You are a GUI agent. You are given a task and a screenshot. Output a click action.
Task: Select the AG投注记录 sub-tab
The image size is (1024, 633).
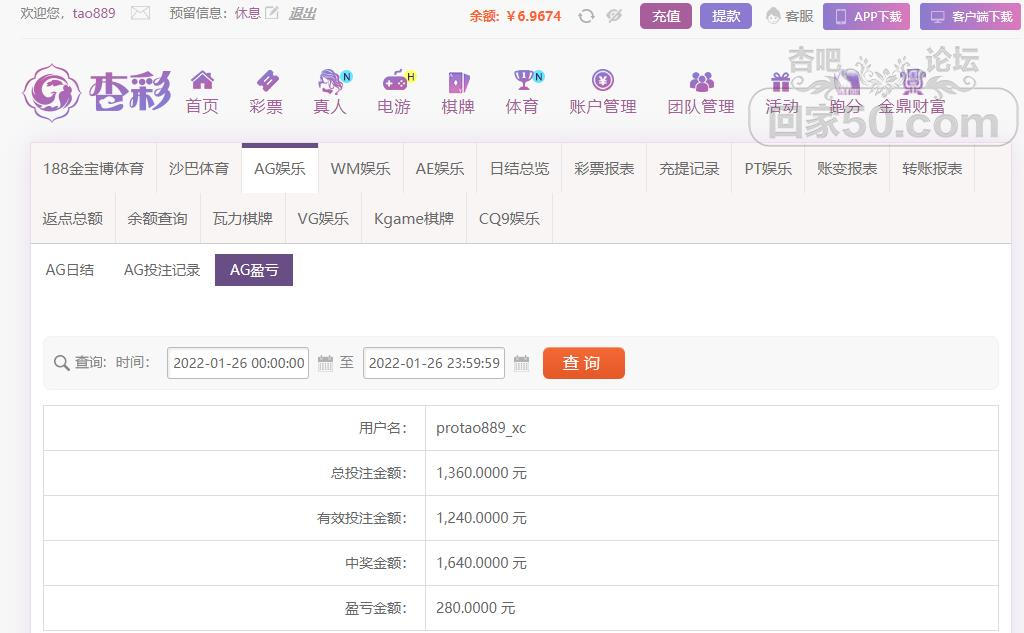(162, 270)
